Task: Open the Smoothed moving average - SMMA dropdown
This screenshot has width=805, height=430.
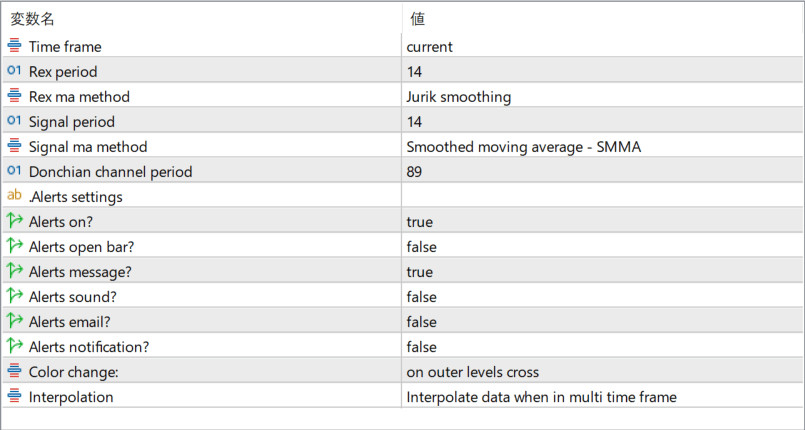Action: [523, 147]
